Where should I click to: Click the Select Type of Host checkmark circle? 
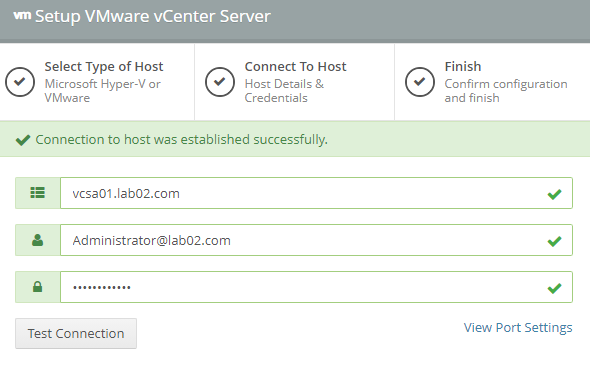[20, 82]
